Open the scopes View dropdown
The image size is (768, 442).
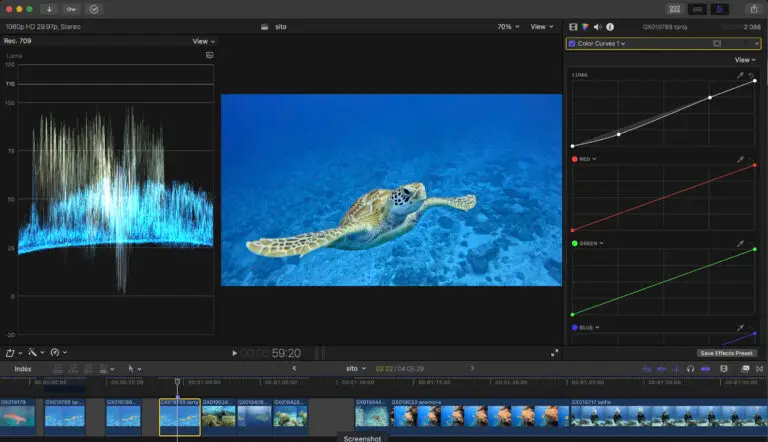point(203,41)
